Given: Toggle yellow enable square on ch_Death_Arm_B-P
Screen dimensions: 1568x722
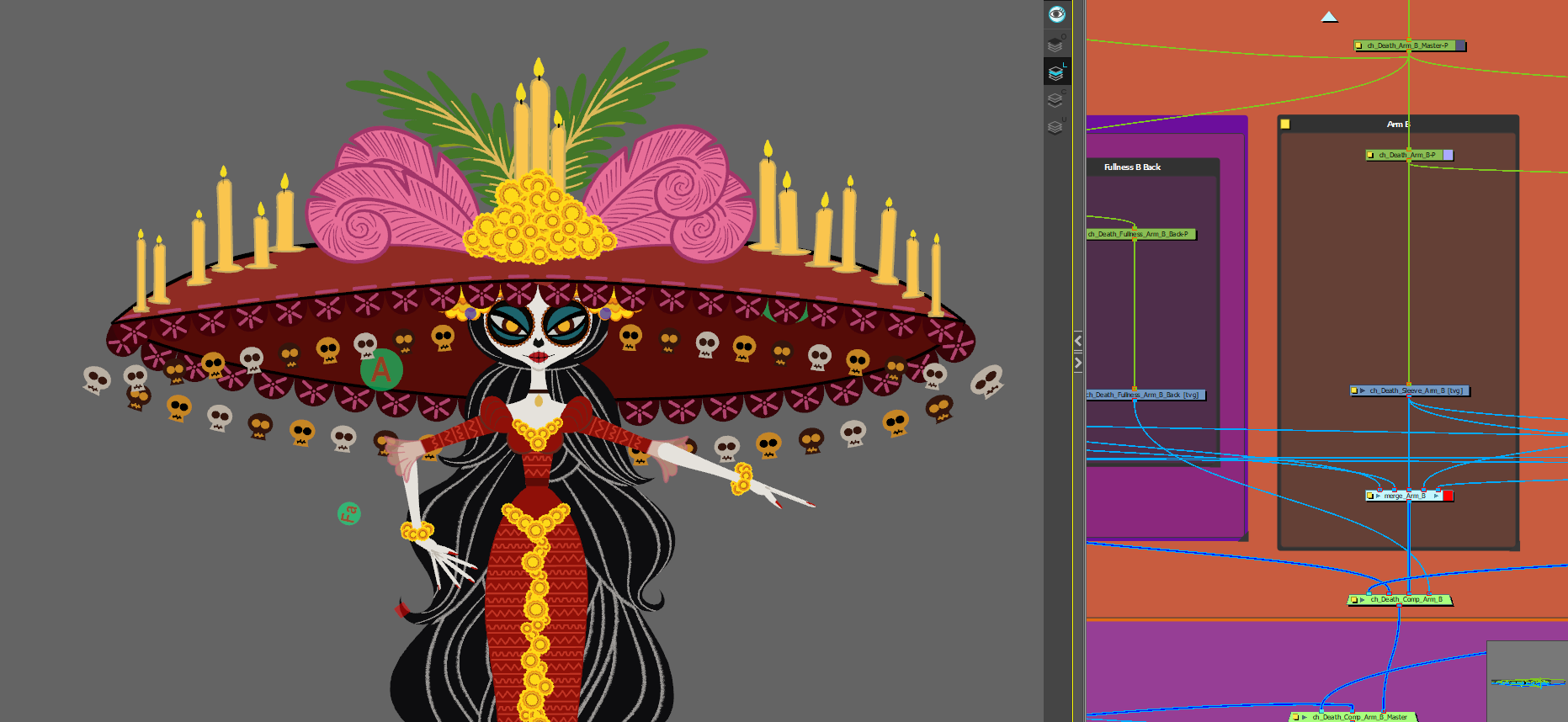Looking at the screenshot, I should tap(1370, 155).
